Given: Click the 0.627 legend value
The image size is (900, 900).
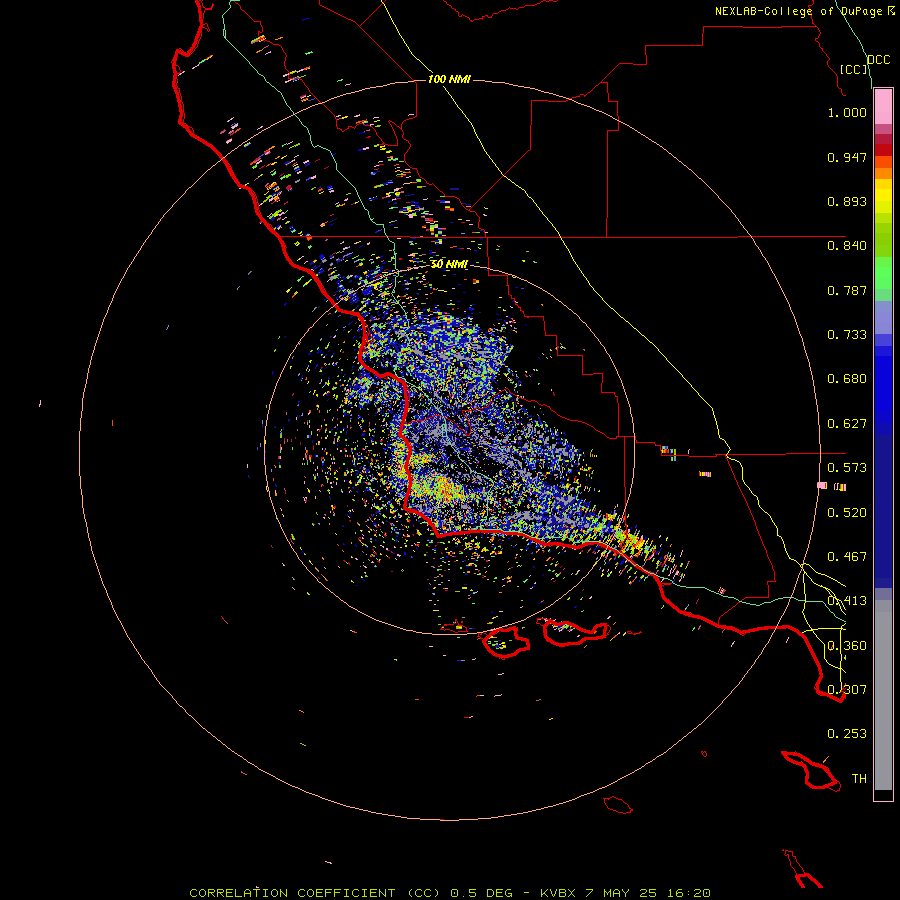Looking at the screenshot, I should [847, 424].
